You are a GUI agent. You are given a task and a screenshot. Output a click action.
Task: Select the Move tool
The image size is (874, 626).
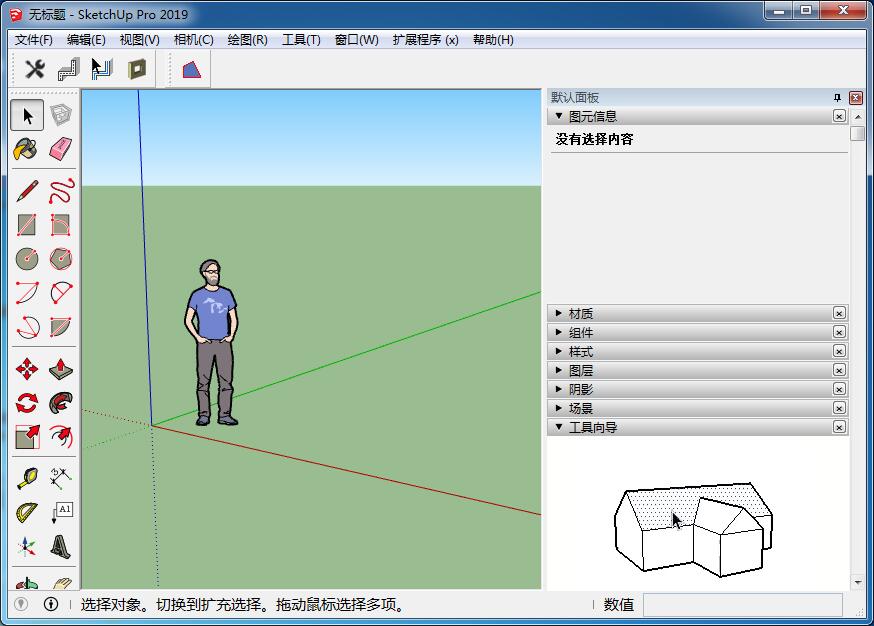click(x=27, y=369)
